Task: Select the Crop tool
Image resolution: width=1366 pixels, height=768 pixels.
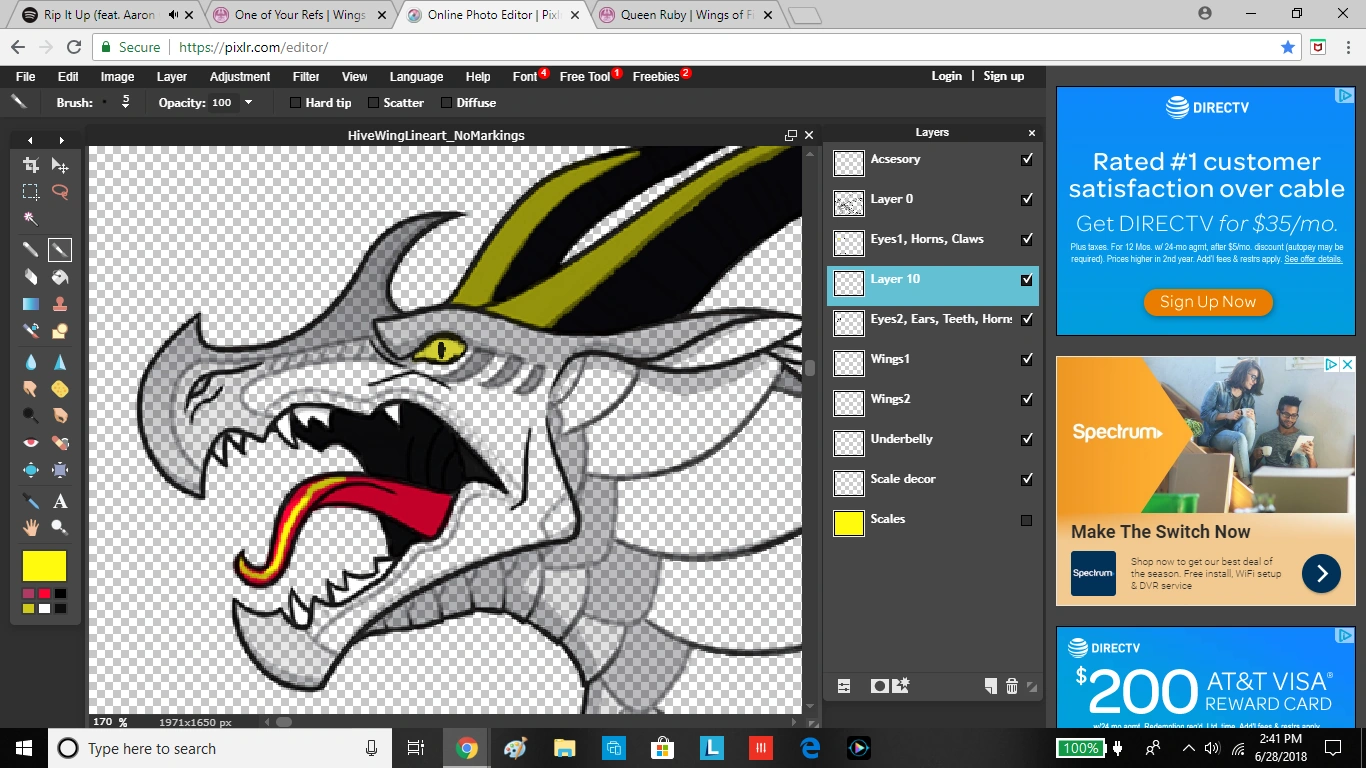Action: (31, 165)
